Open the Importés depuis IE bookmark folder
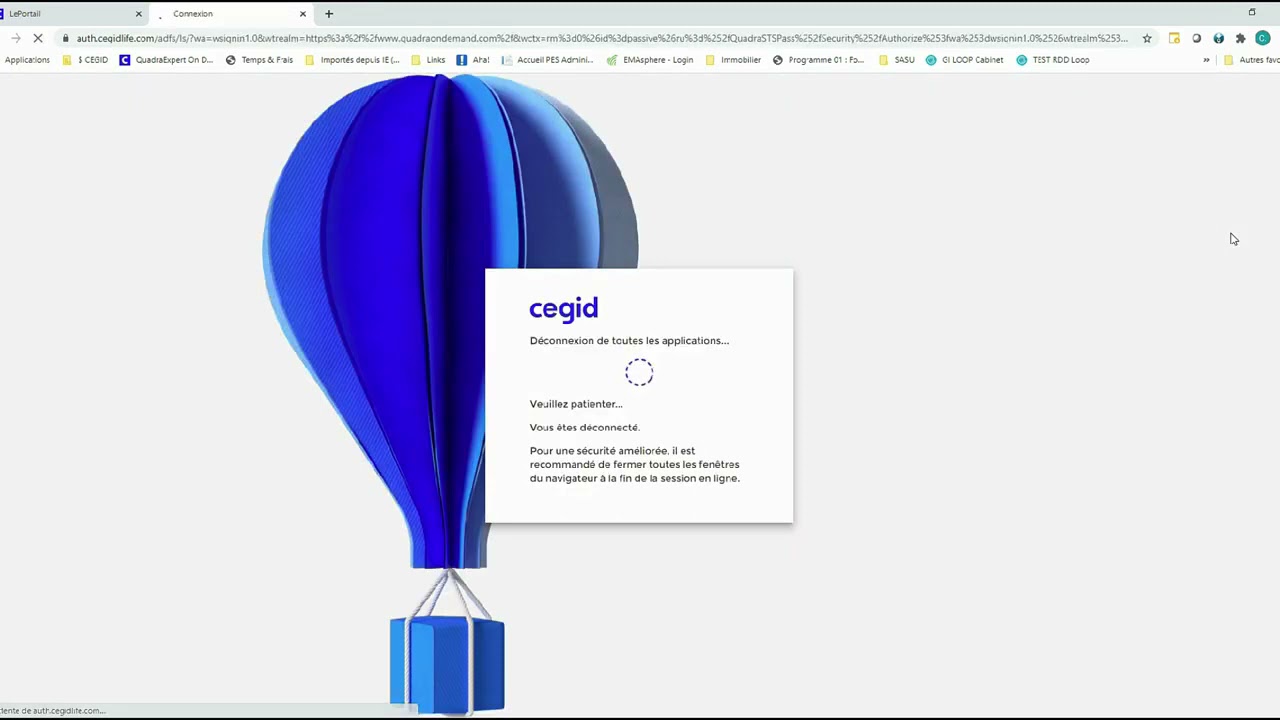 [x=352, y=60]
